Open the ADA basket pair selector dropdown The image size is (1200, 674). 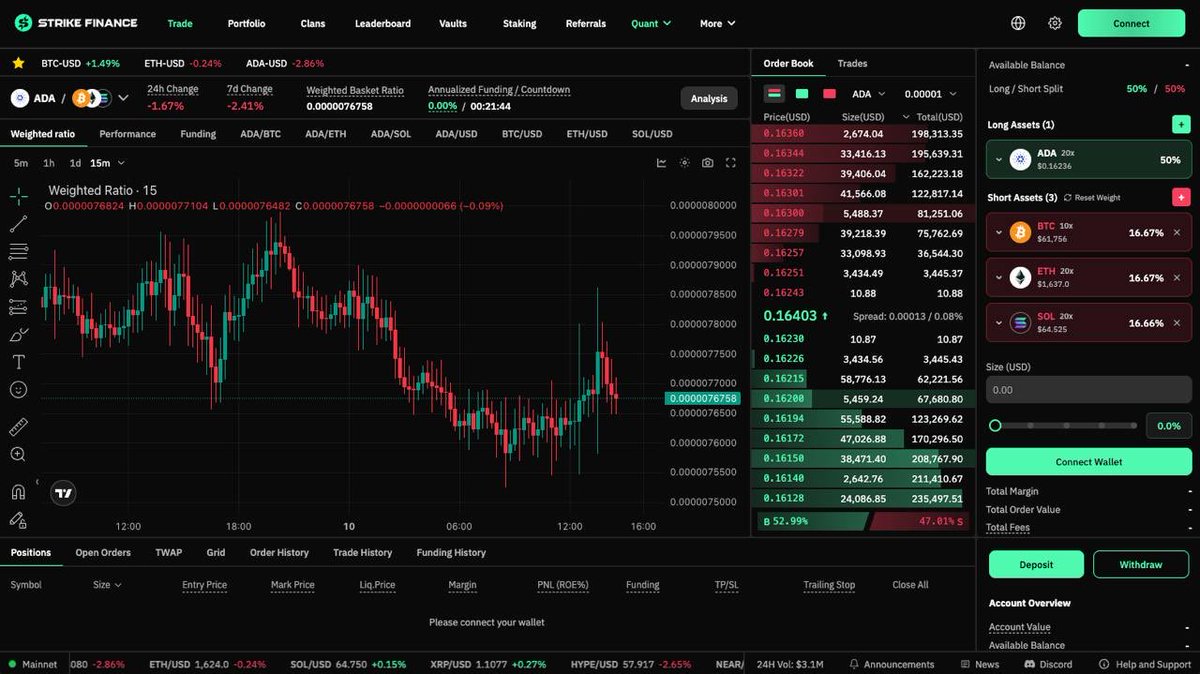124,98
